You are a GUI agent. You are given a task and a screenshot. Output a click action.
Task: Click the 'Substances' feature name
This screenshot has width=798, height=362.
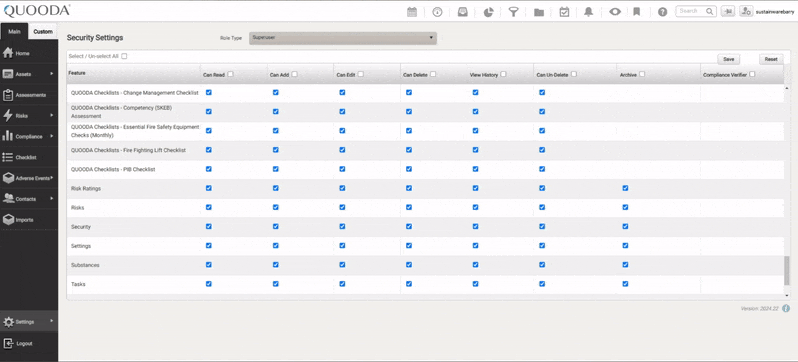(x=85, y=265)
